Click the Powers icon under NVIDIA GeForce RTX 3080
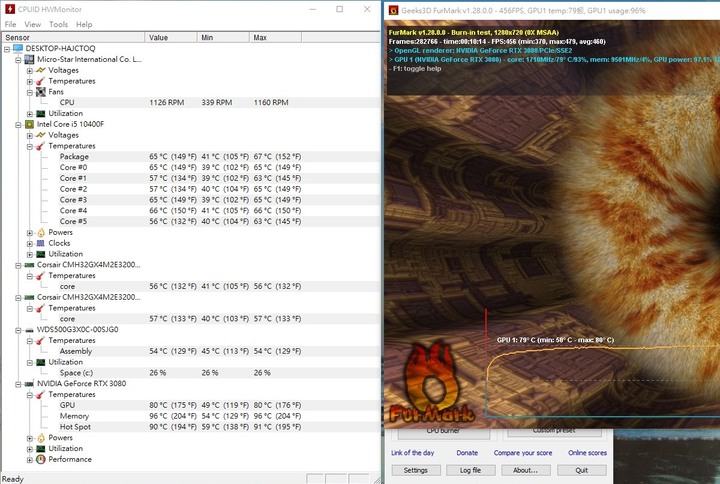 [x=41, y=438]
